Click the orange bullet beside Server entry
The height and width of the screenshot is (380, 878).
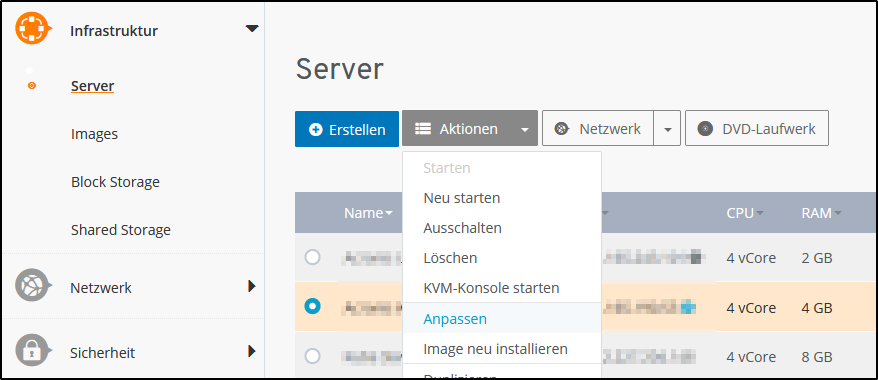32,86
